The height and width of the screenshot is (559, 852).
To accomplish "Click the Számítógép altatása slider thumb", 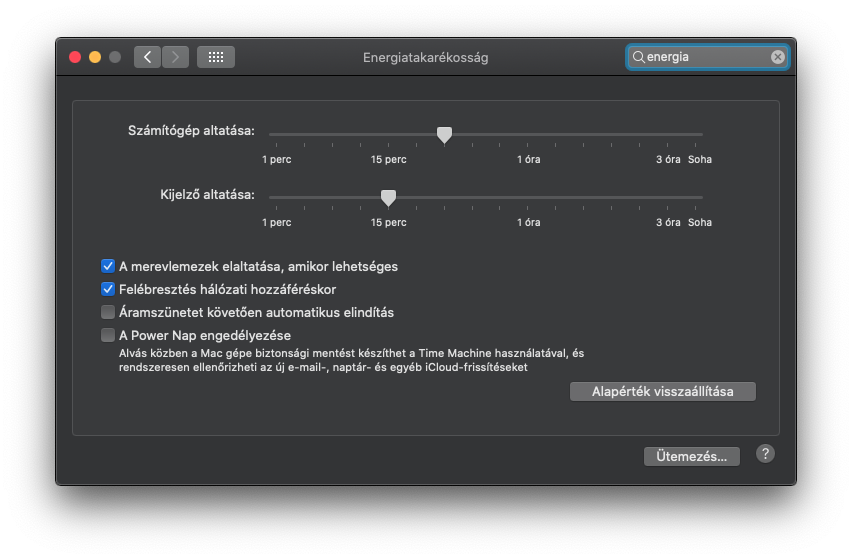I will 444,135.
